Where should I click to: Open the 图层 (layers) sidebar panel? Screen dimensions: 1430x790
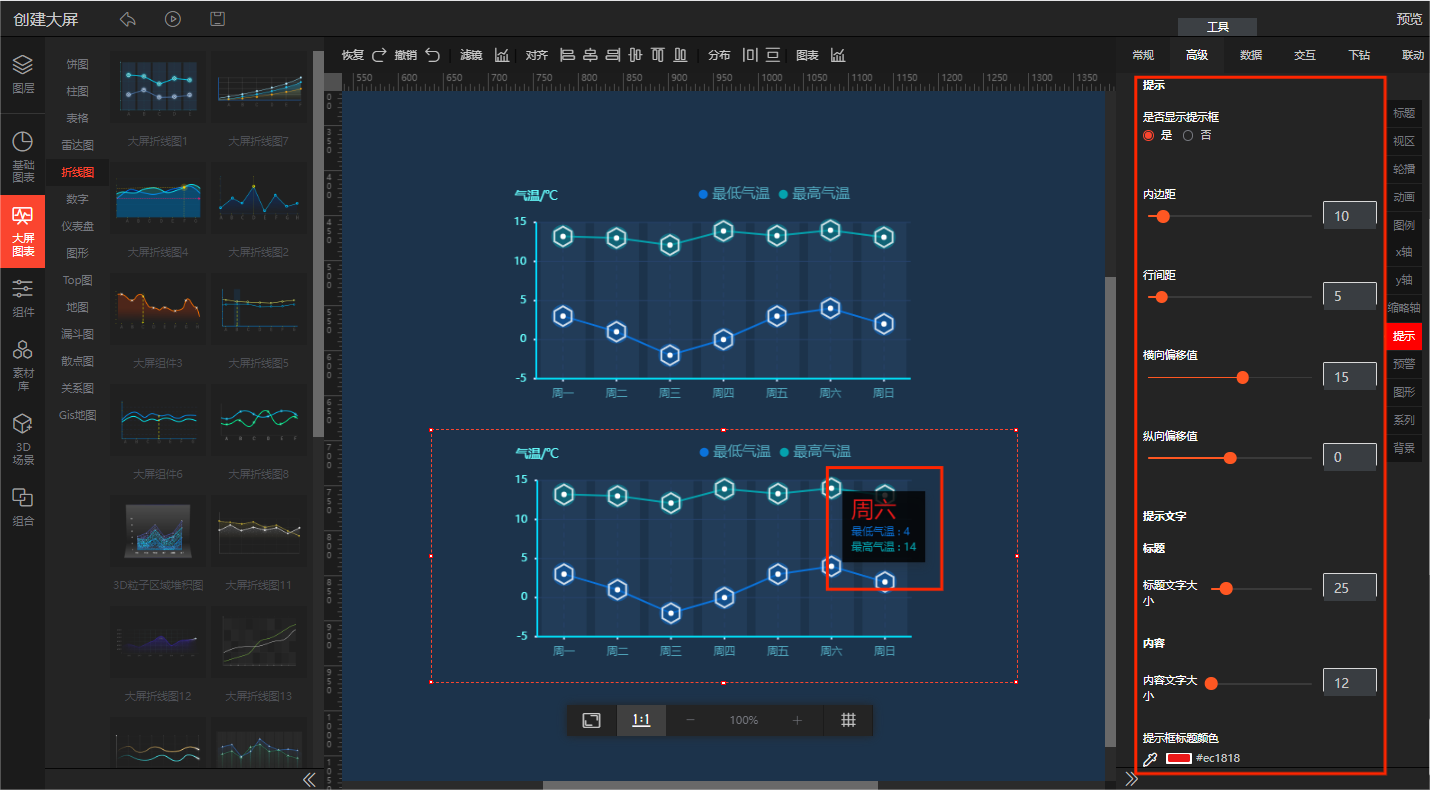[23, 74]
